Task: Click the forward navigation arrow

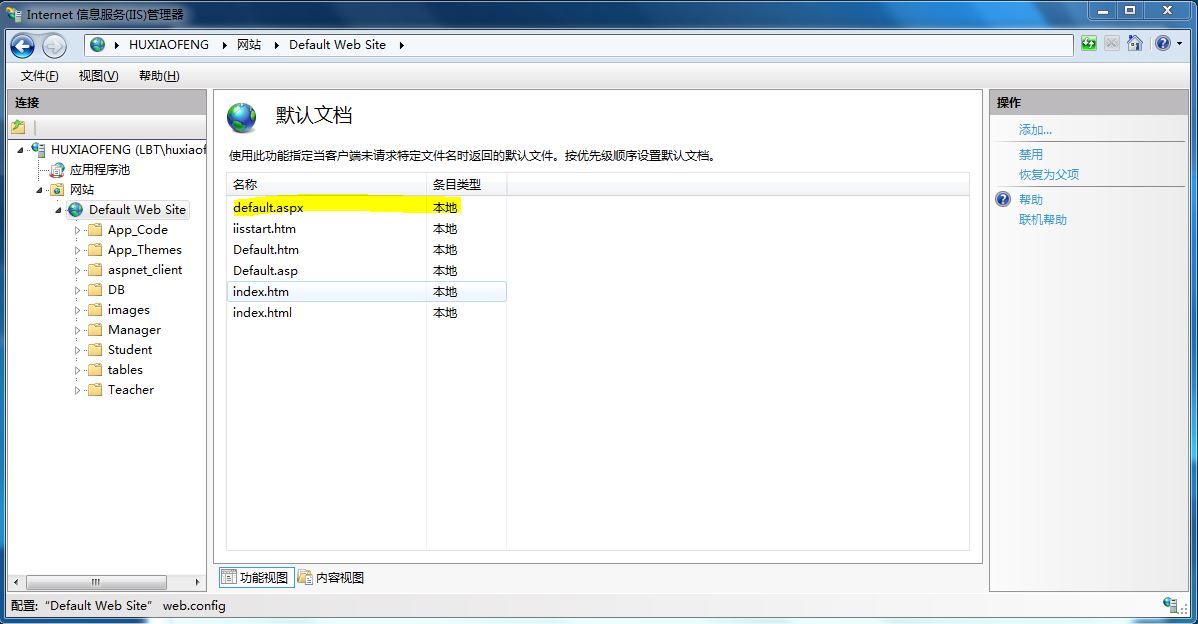Action: [53, 46]
